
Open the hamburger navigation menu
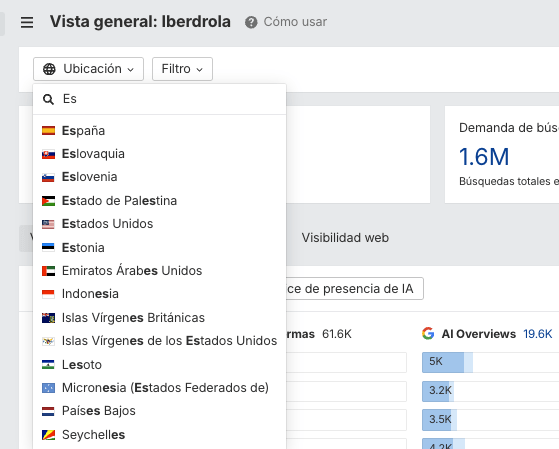27,22
